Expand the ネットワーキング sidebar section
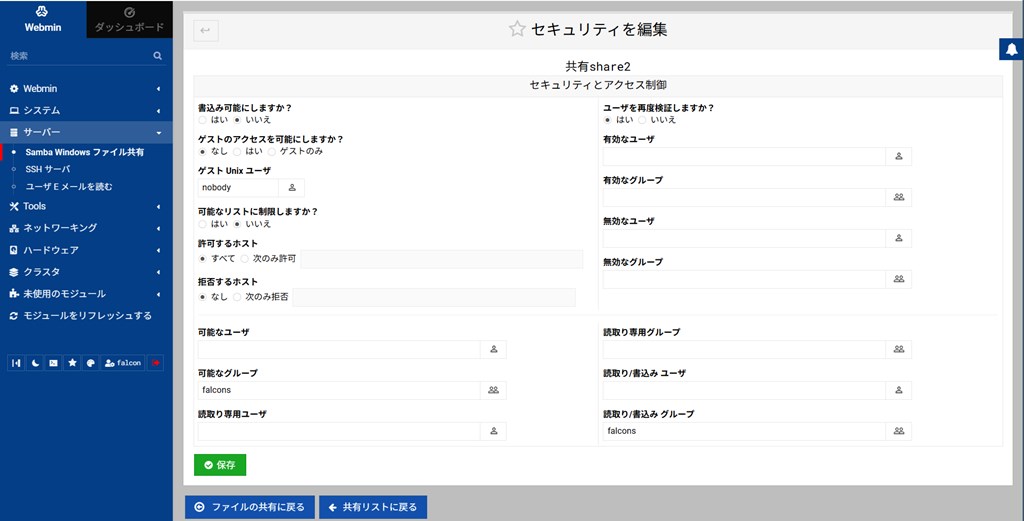The height and width of the screenshot is (521, 1024). 85,228
